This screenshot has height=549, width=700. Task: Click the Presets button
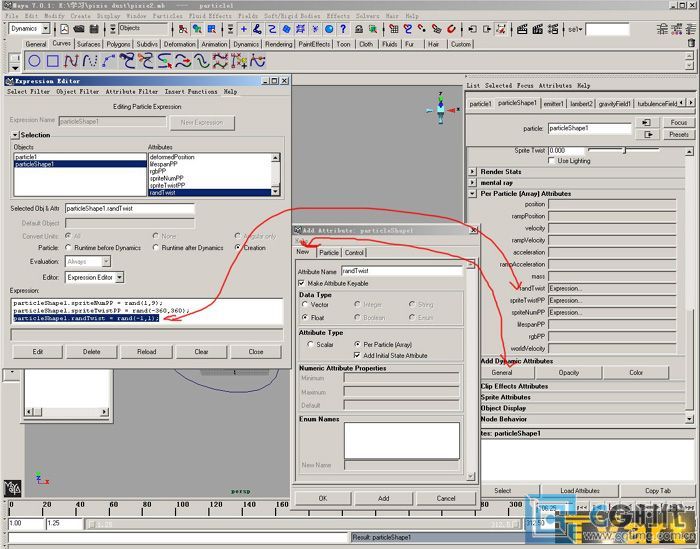click(679, 134)
